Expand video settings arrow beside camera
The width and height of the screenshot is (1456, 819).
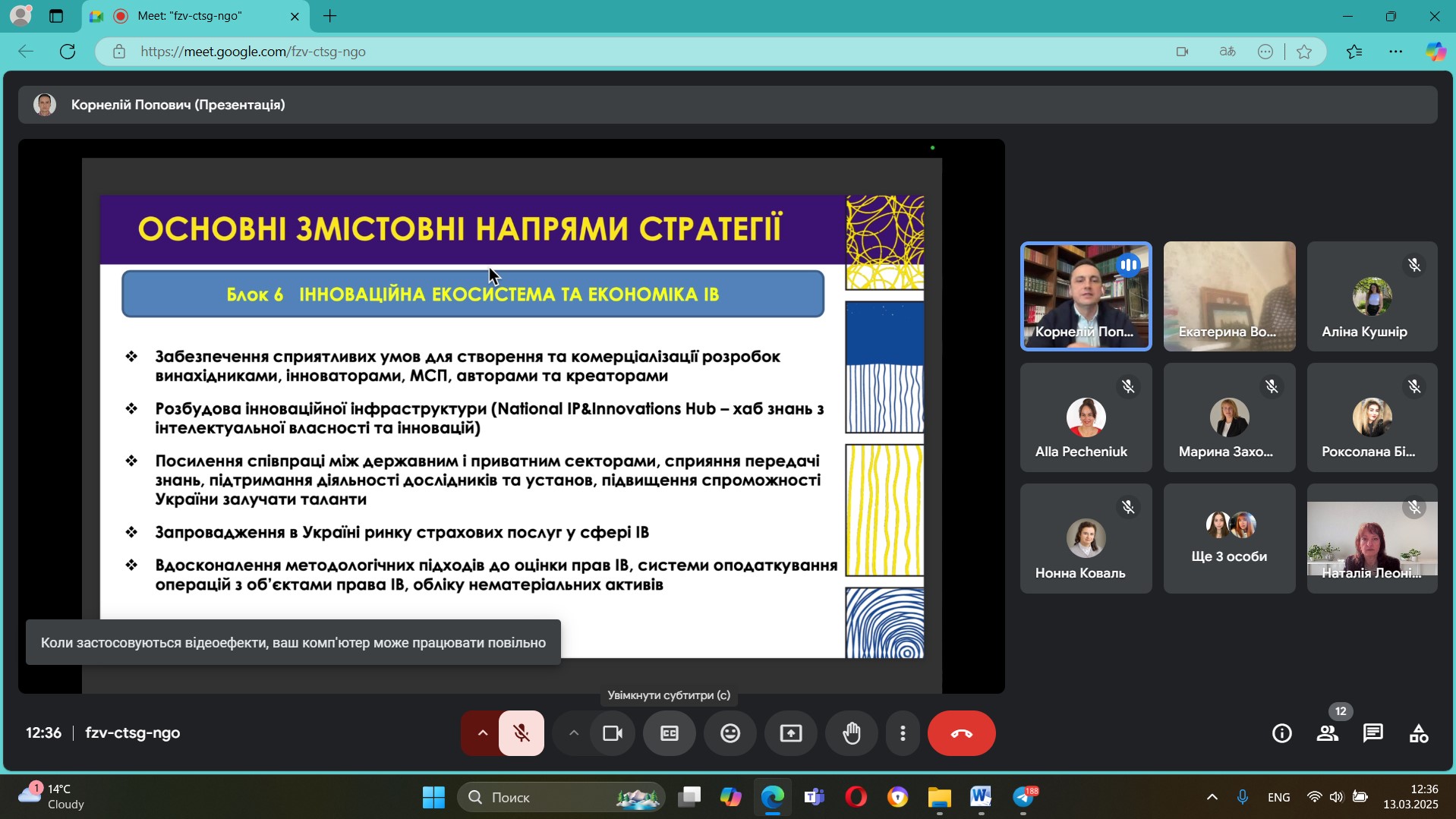(x=574, y=733)
